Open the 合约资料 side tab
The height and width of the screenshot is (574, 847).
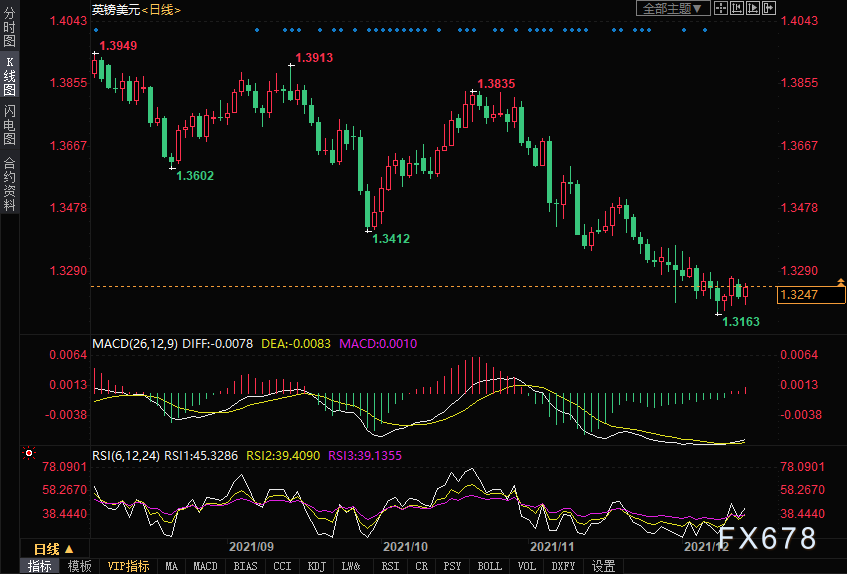[9, 183]
